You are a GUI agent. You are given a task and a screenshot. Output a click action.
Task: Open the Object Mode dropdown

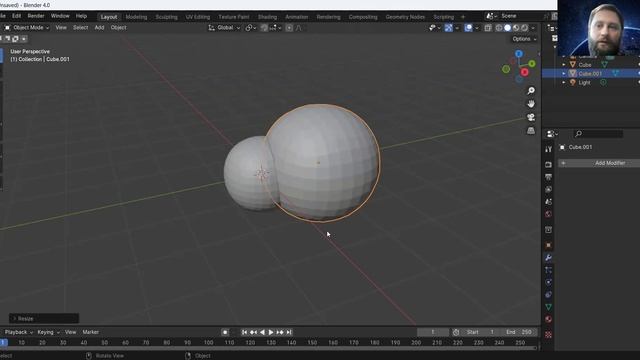(x=27, y=28)
